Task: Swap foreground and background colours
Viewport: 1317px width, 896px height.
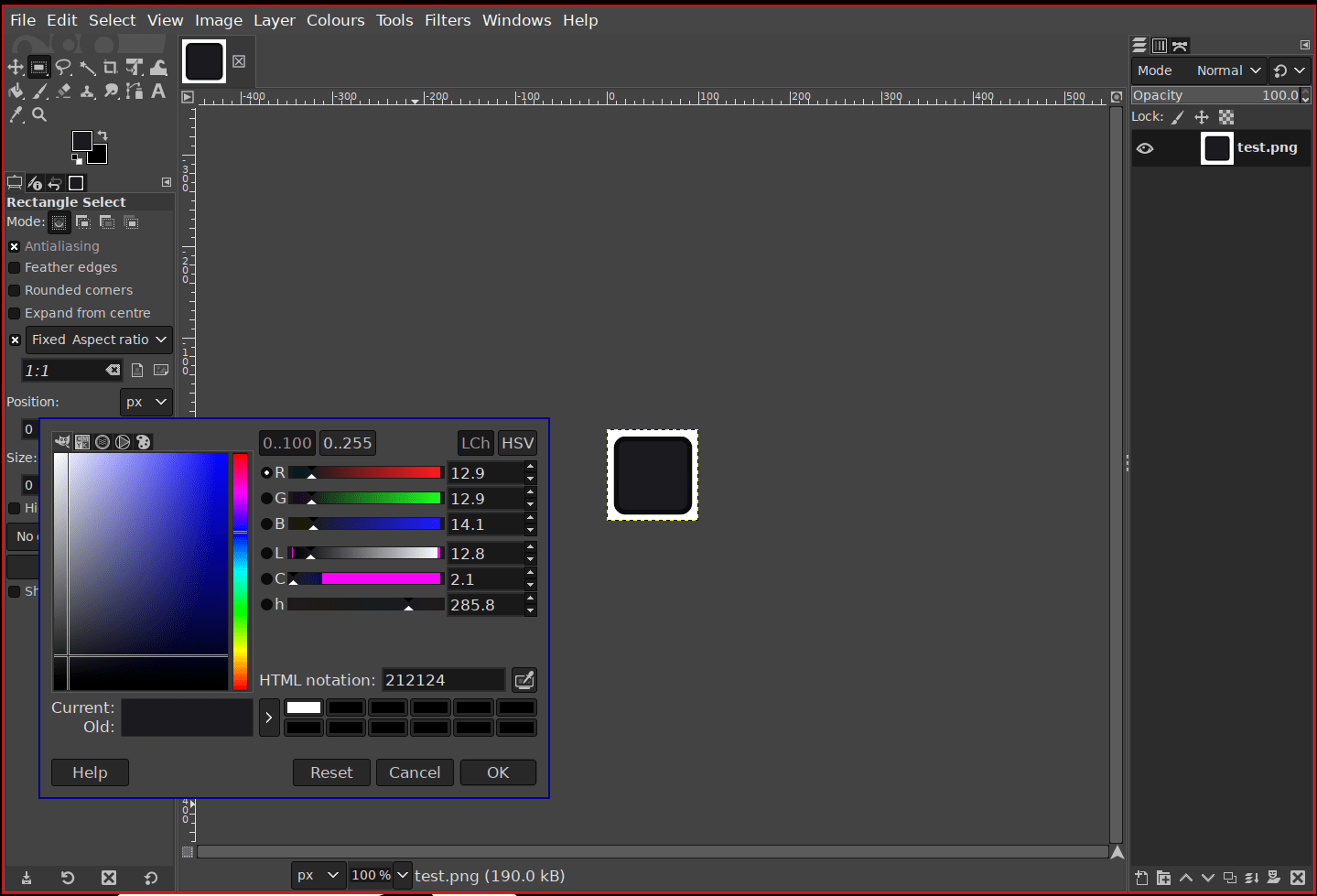Action: [x=103, y=135]
